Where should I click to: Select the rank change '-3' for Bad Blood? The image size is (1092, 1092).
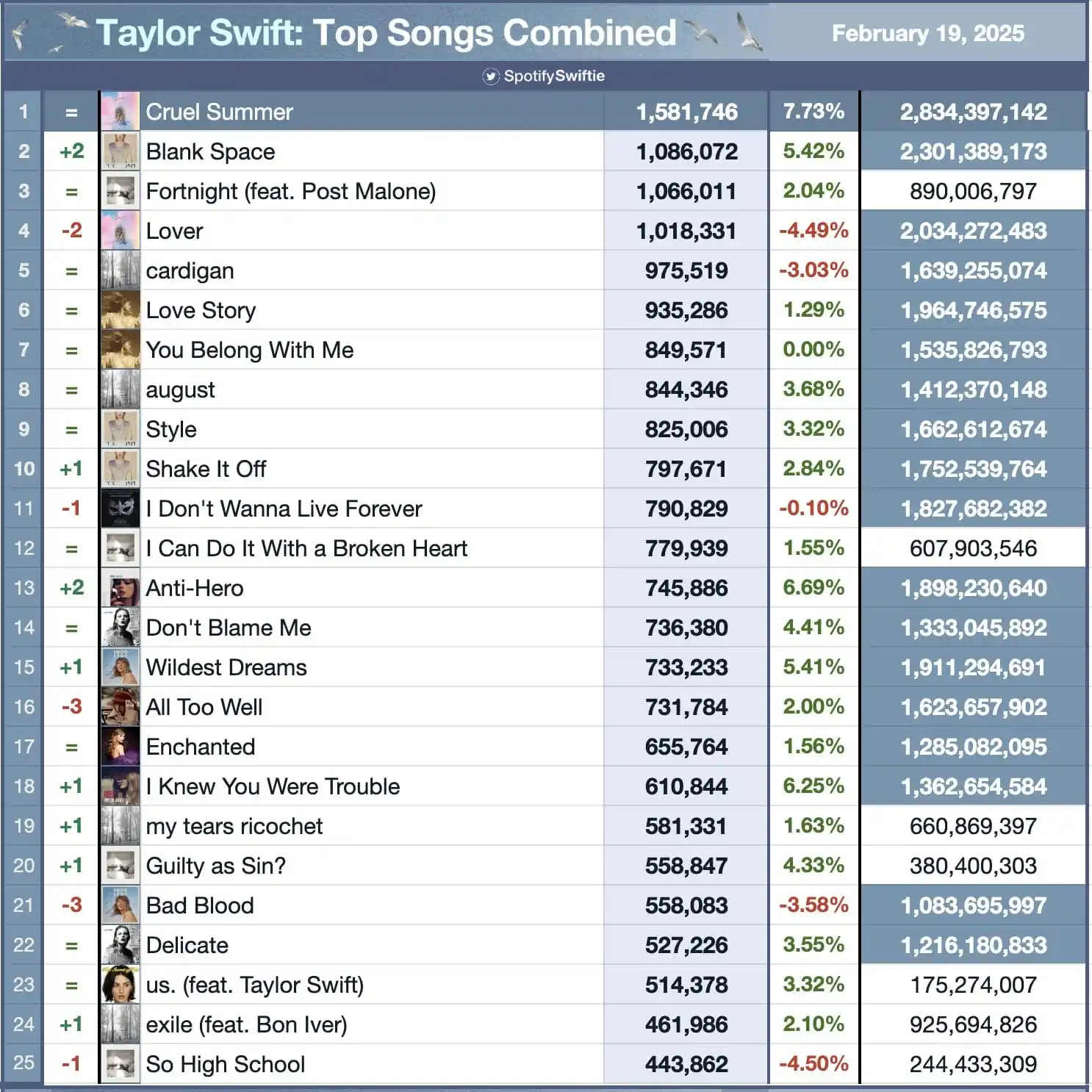click(71, 905)
